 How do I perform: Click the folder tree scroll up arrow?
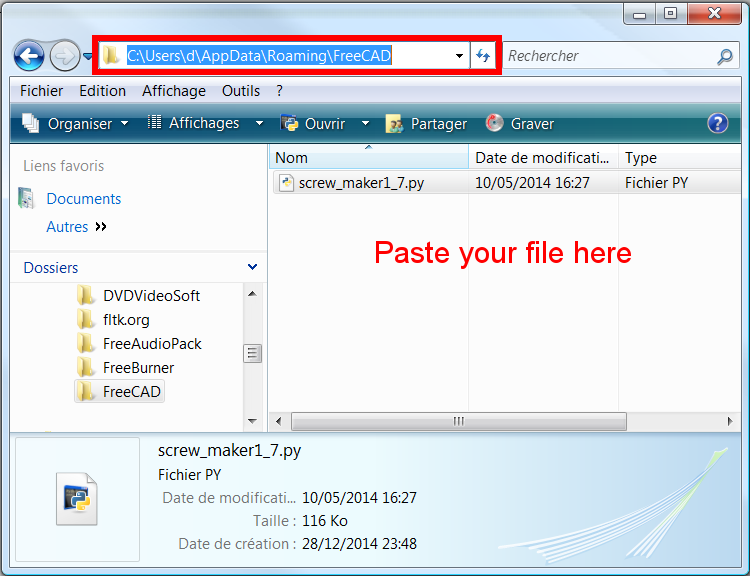pos(253,294)
